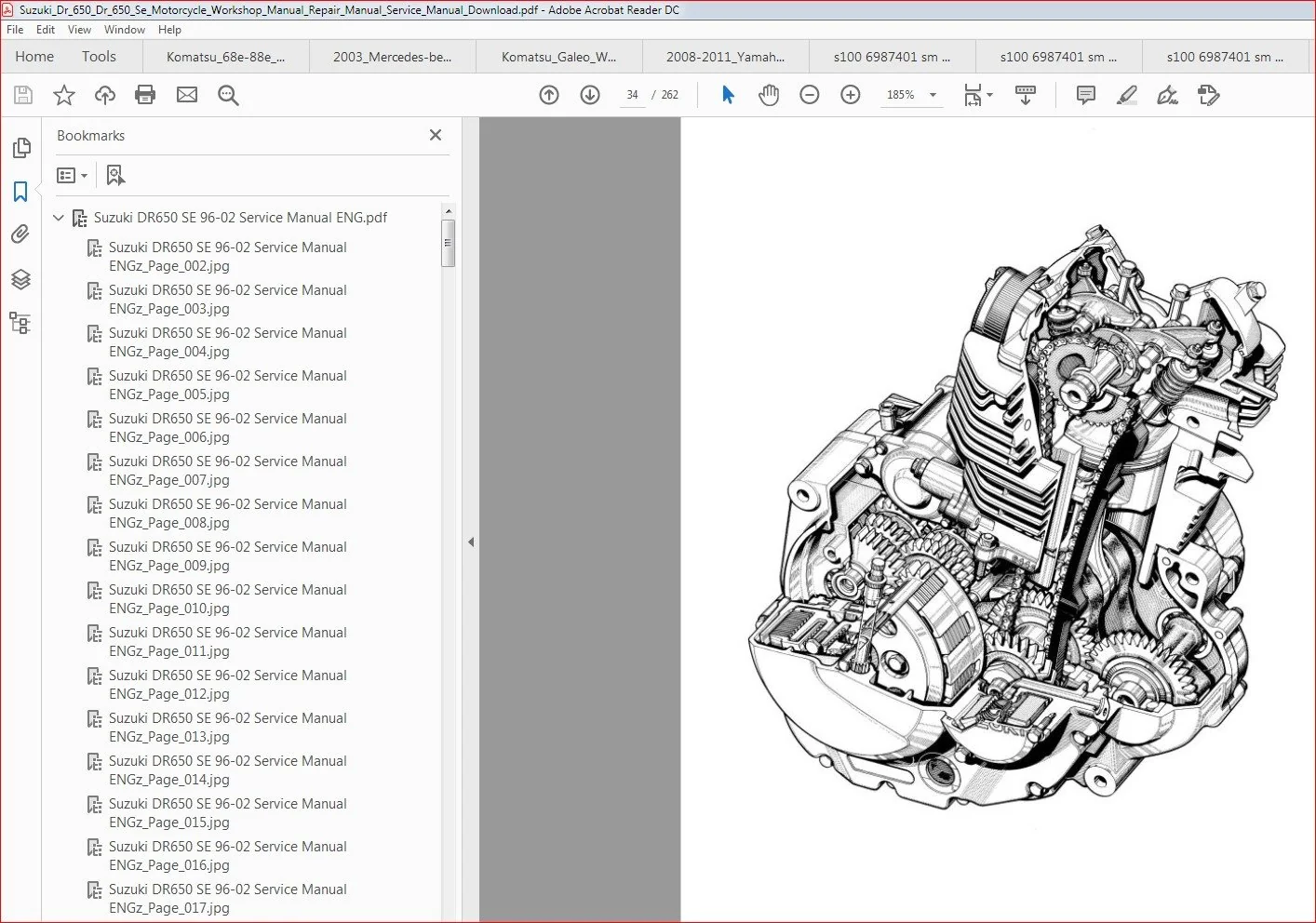Select bookmark ENGz_Page_016.jpg
The image size is (1316, 923).
(x=227, y=856)
